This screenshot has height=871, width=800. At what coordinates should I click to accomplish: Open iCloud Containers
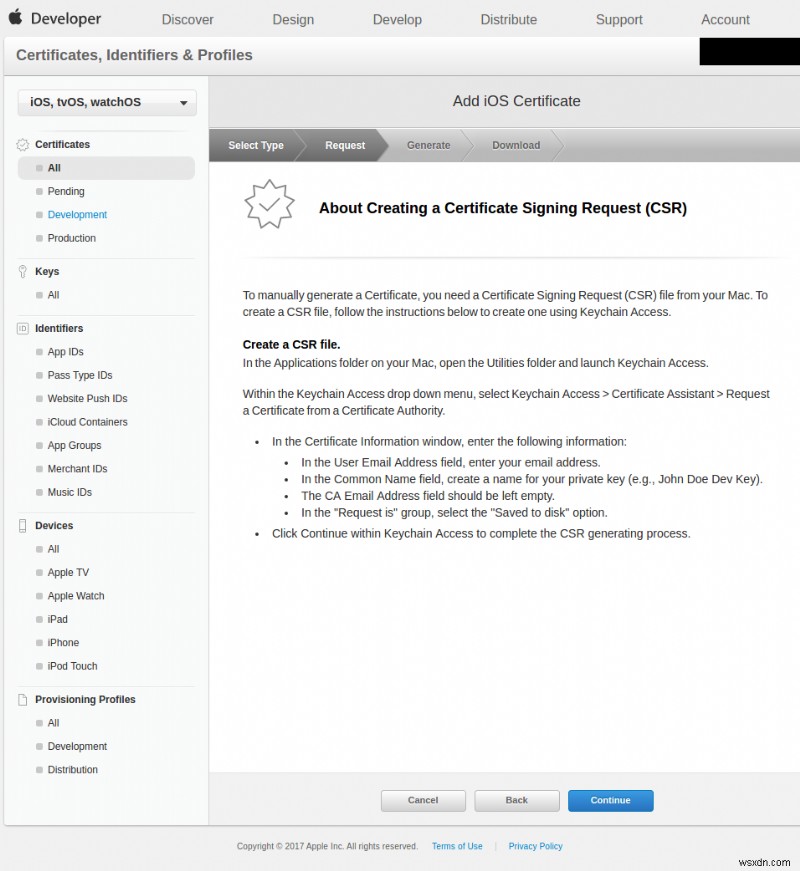click(x=87, y=422)
